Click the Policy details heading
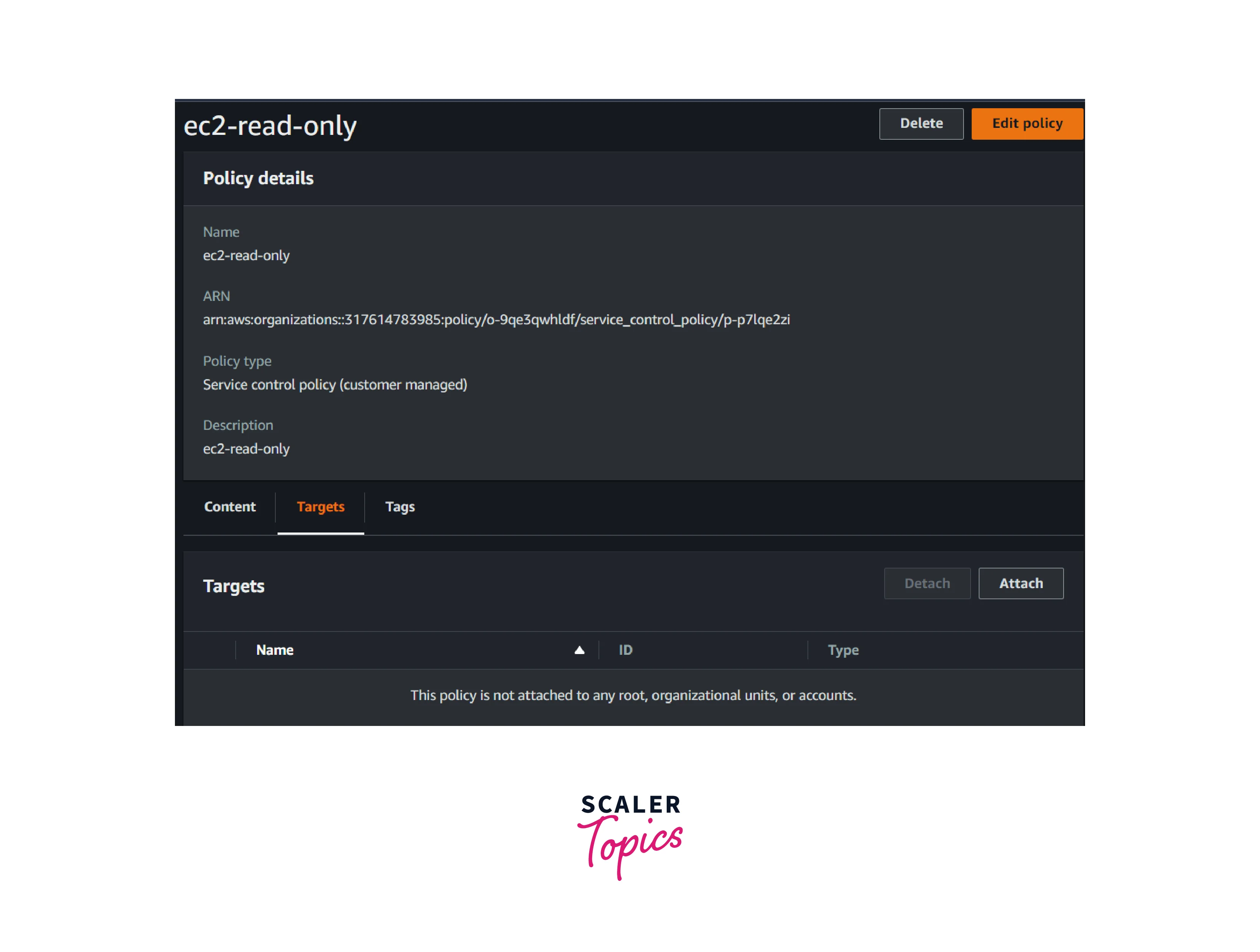This screenshot has height=952, width=1260. [x=258, y=178]
